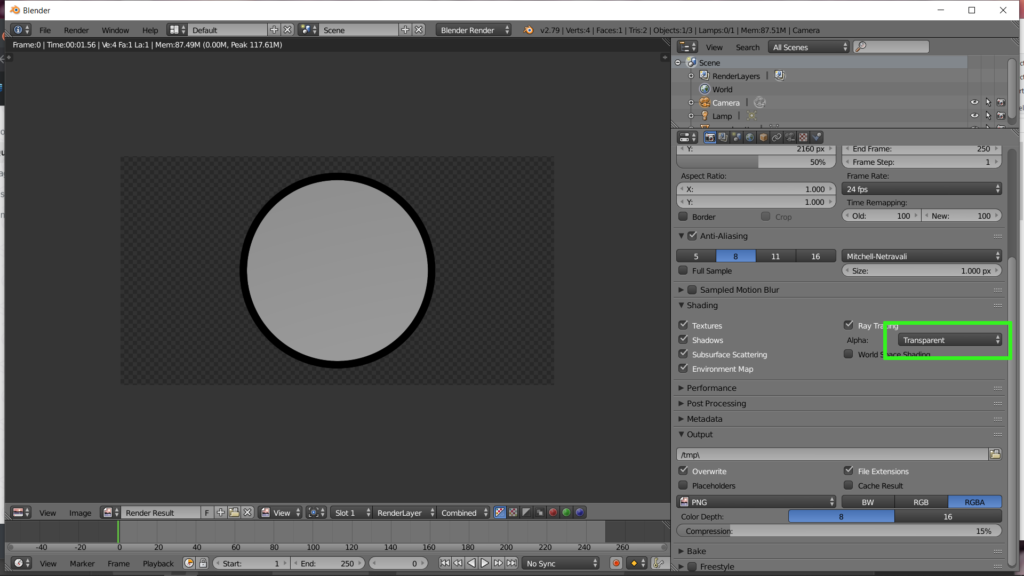Disable the Shadows checkbox
The width and height of the screenshot is (1024, 576).
[x=684, y=340]
